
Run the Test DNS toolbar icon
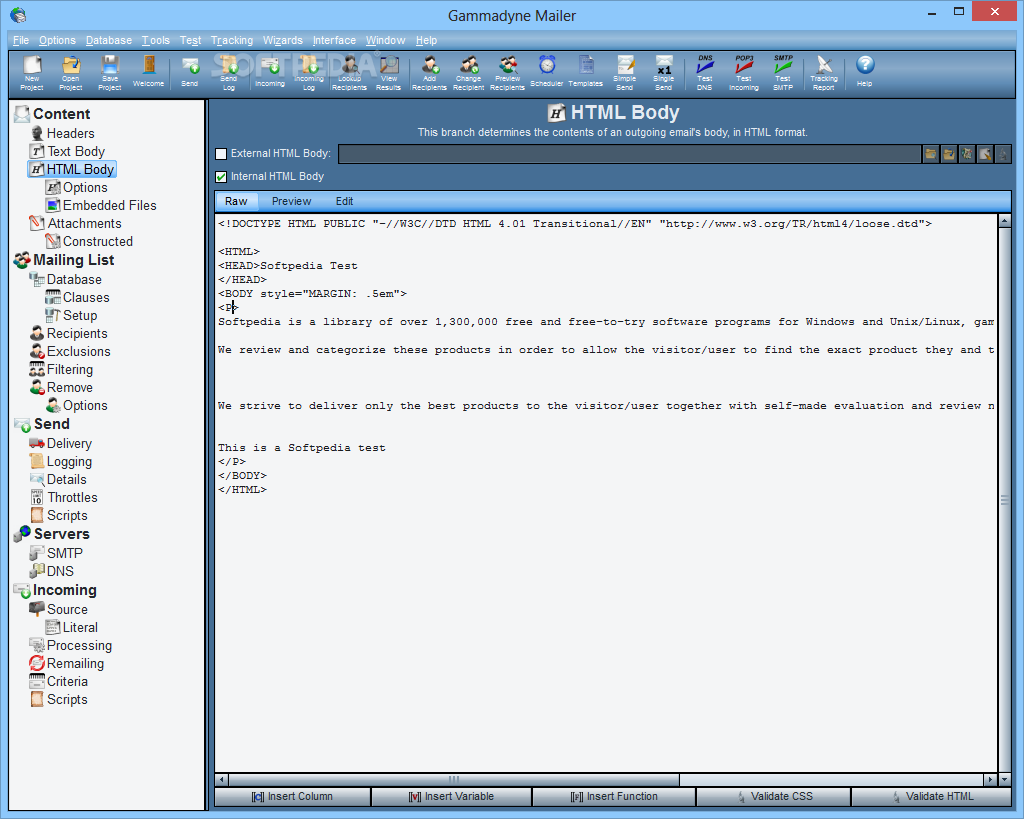pos(705,72)
